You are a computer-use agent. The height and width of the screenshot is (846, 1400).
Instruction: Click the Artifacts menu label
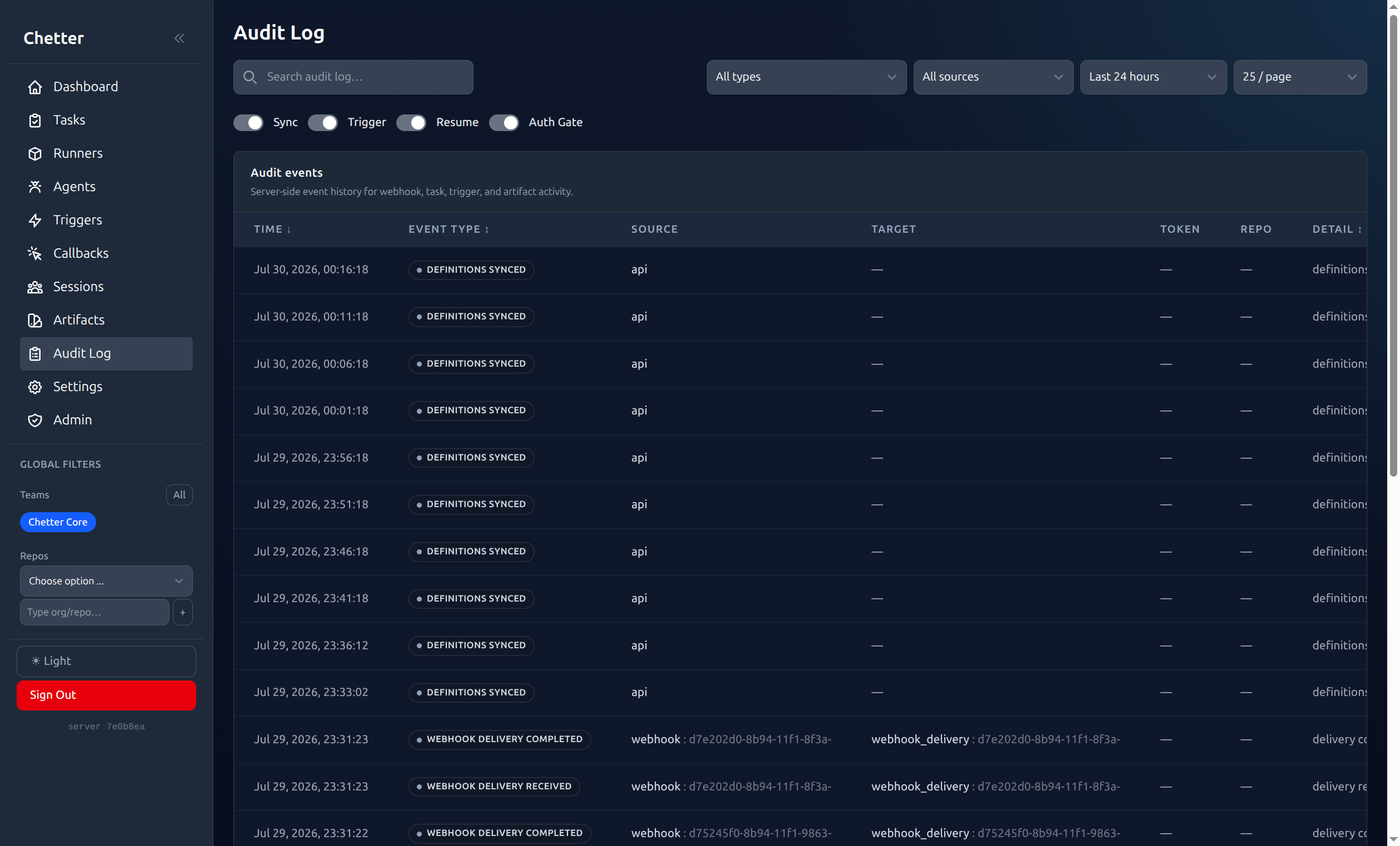[x=79, y=320]
